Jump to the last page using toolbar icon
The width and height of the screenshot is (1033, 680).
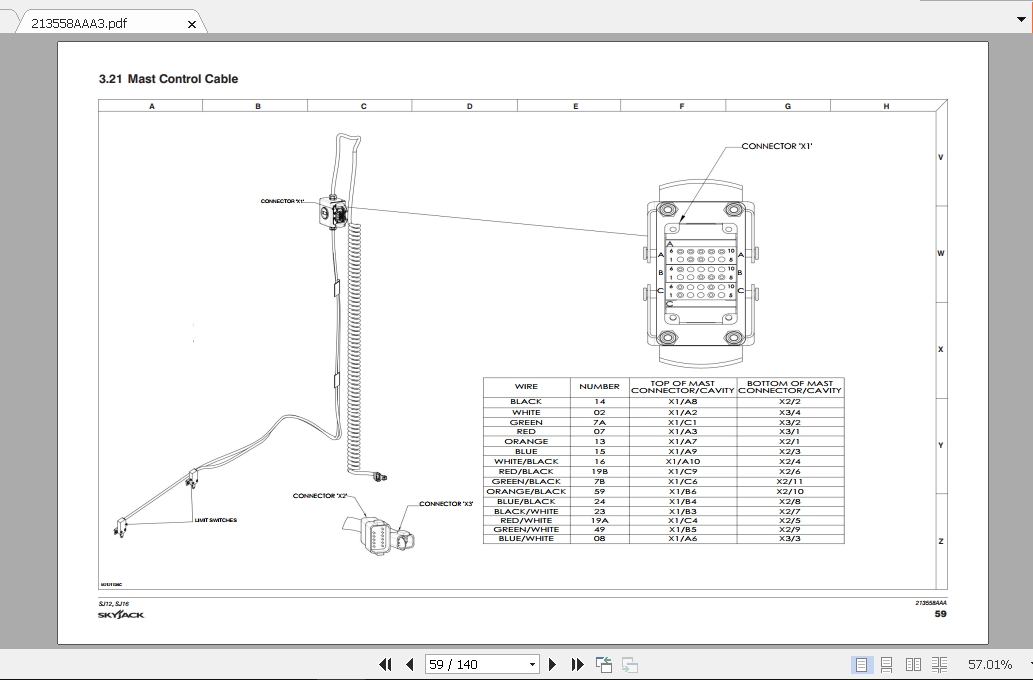[577, 663]
